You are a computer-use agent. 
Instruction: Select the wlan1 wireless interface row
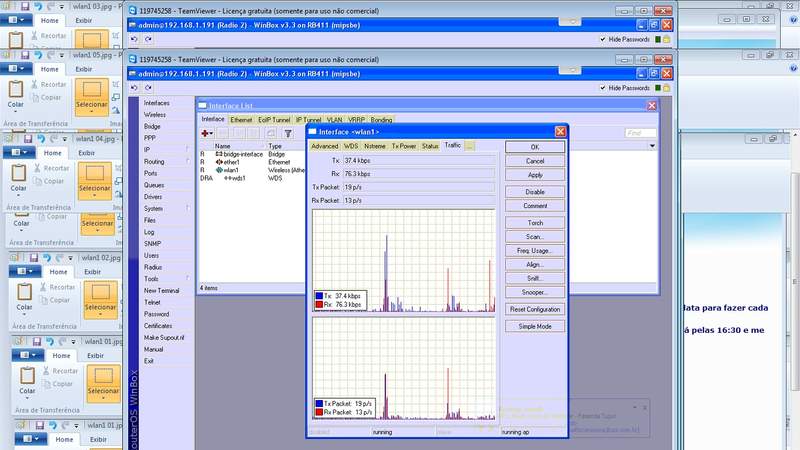(231, 170)
